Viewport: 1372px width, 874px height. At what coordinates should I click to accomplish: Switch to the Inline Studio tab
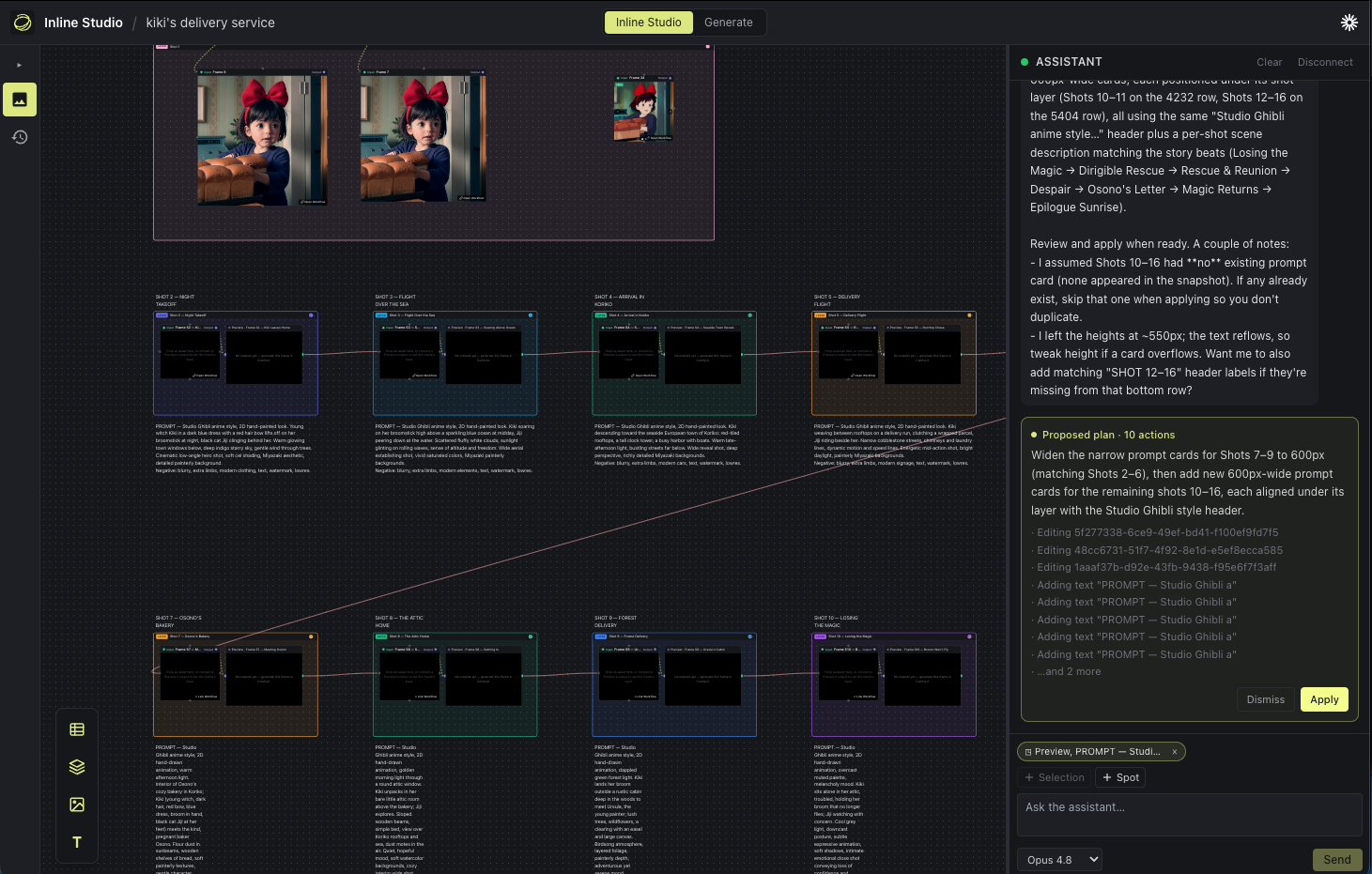649,23
